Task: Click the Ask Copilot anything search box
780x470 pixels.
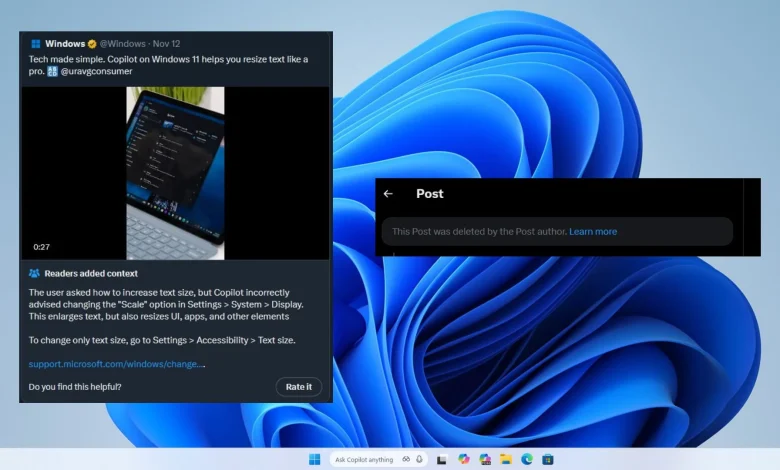Action: pos(378,459)
